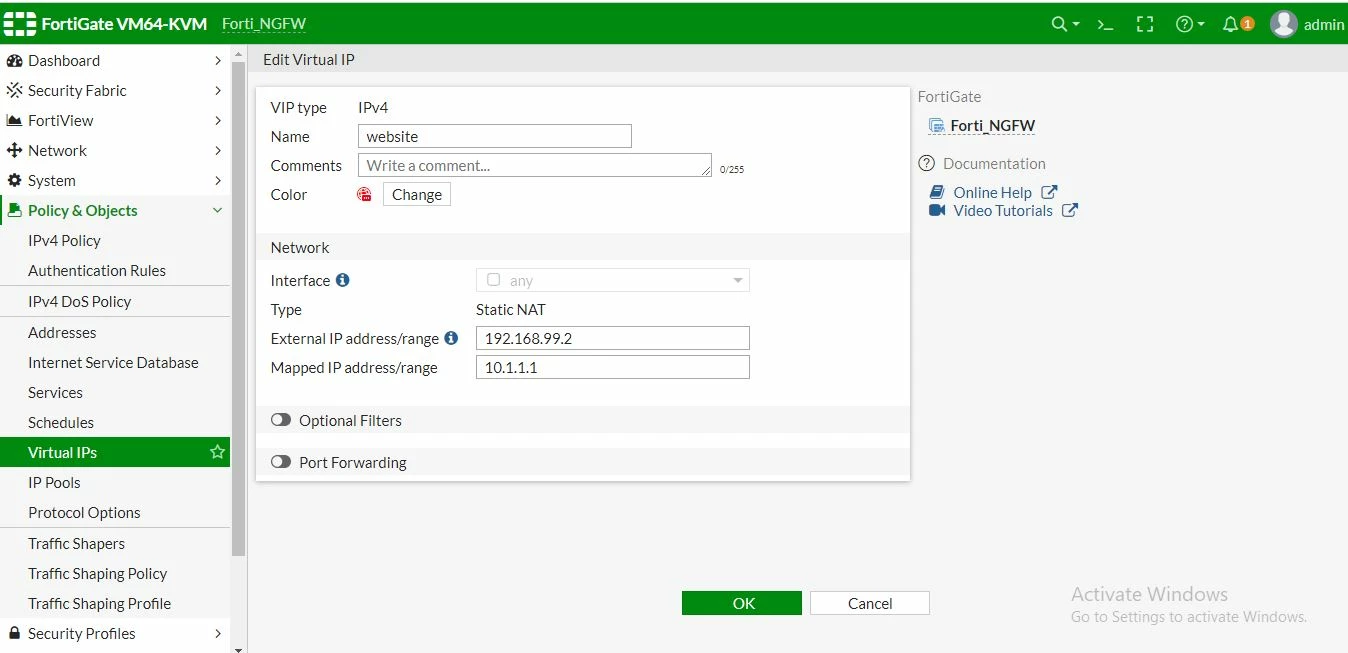Expand the FortiView chevron
This screenshot has width=1348, height=653.
pyautogui.click(x=218, y=121)
